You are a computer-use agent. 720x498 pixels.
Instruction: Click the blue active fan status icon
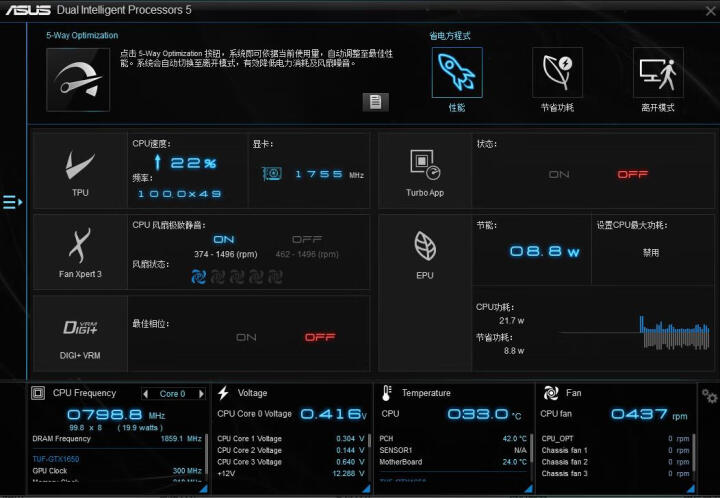198,277
